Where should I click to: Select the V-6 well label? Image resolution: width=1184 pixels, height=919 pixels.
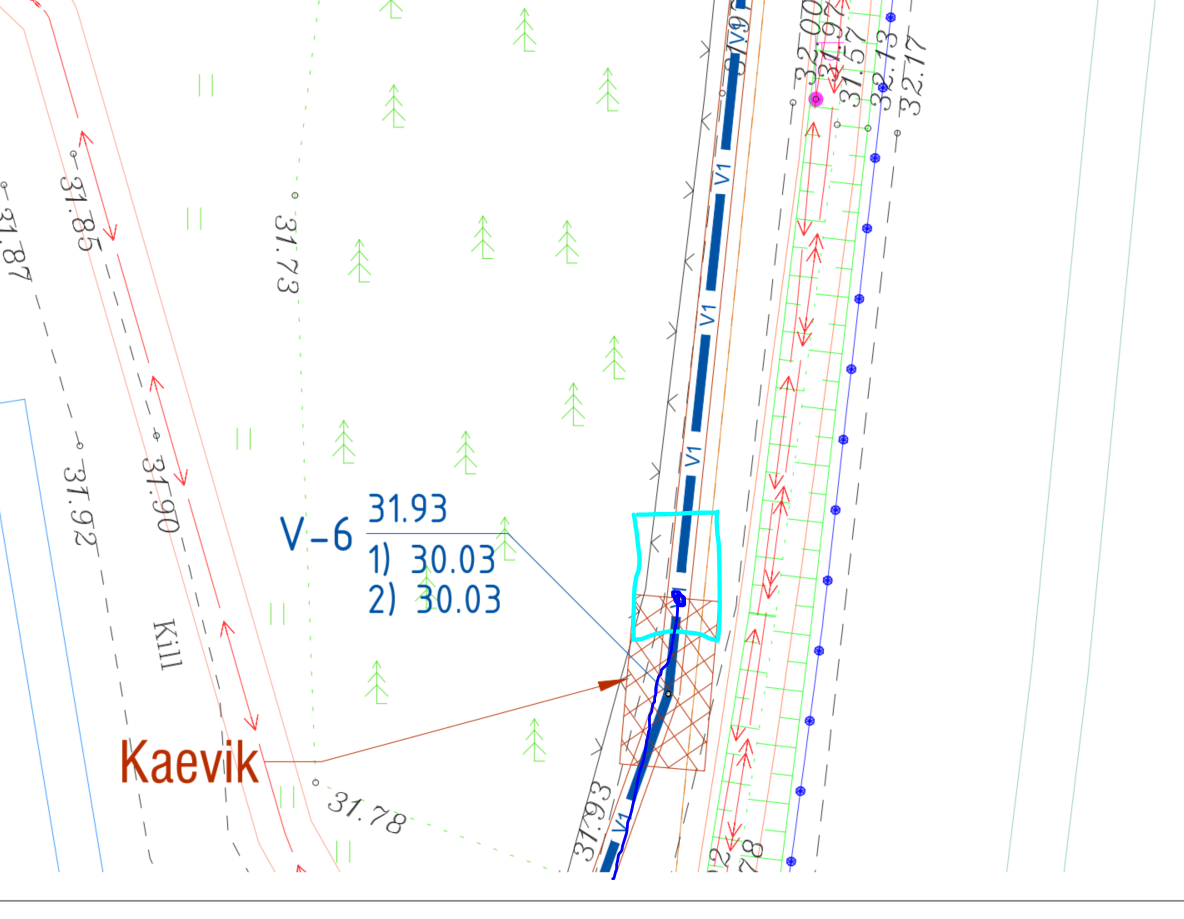click(316, 535)
